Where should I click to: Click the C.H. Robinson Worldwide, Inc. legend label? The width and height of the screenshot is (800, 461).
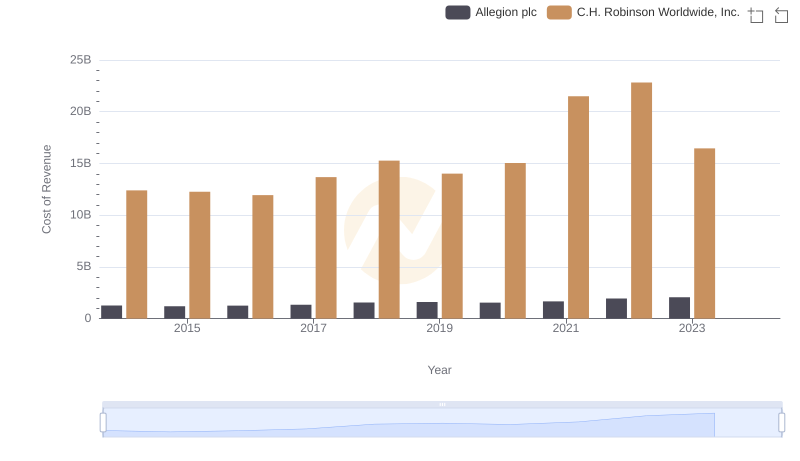point(658,12)
